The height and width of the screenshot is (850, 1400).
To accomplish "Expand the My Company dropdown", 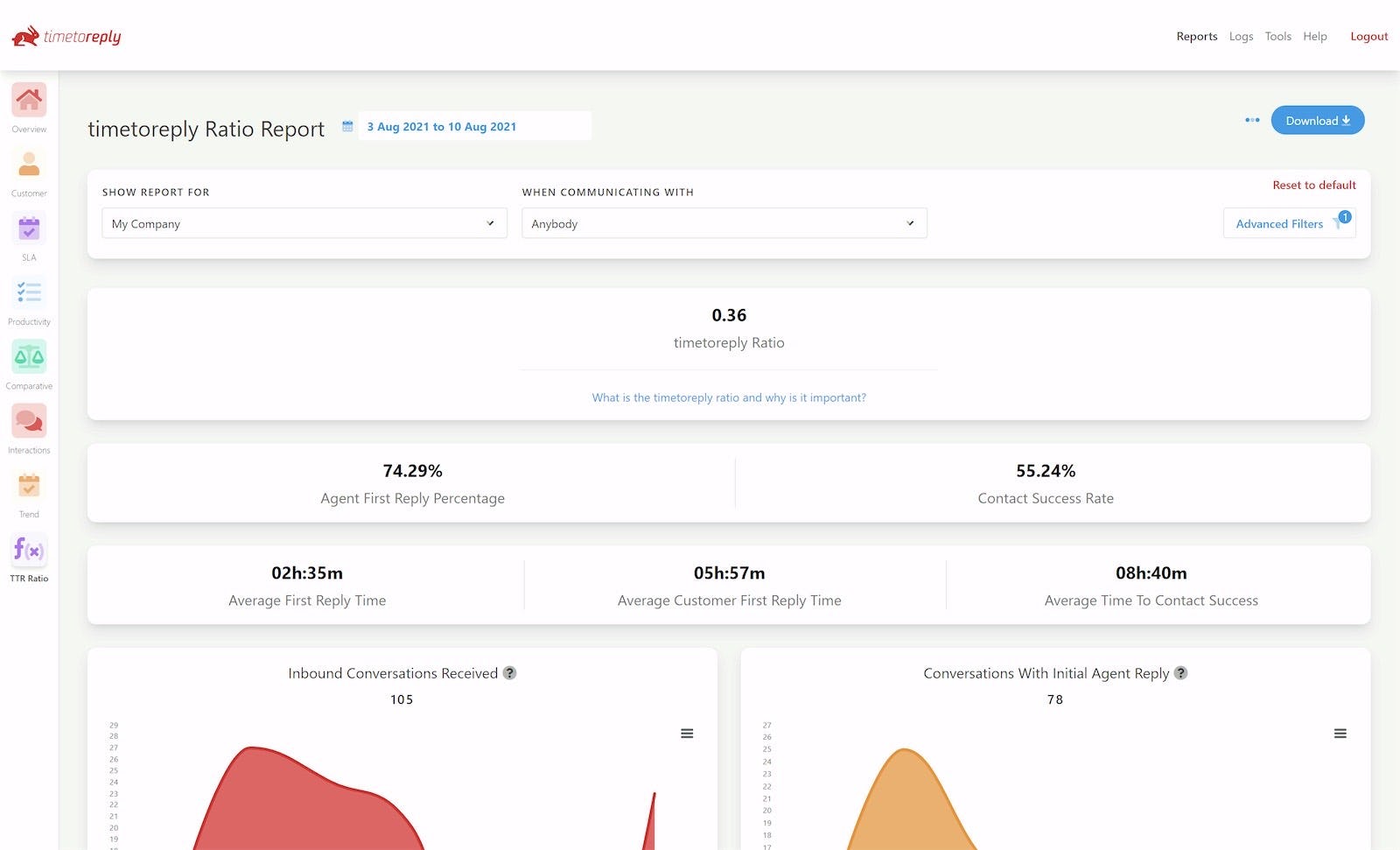I will click(304, 223).
